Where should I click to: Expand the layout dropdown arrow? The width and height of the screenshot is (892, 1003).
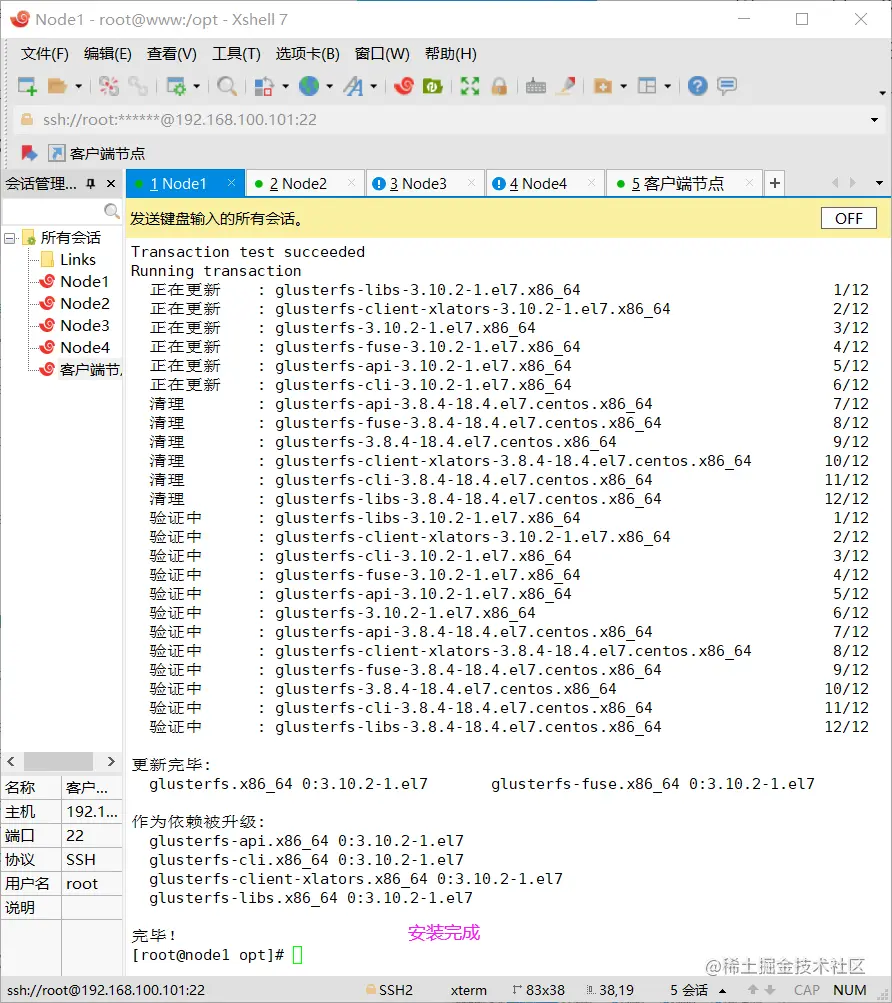click(667, 86)
